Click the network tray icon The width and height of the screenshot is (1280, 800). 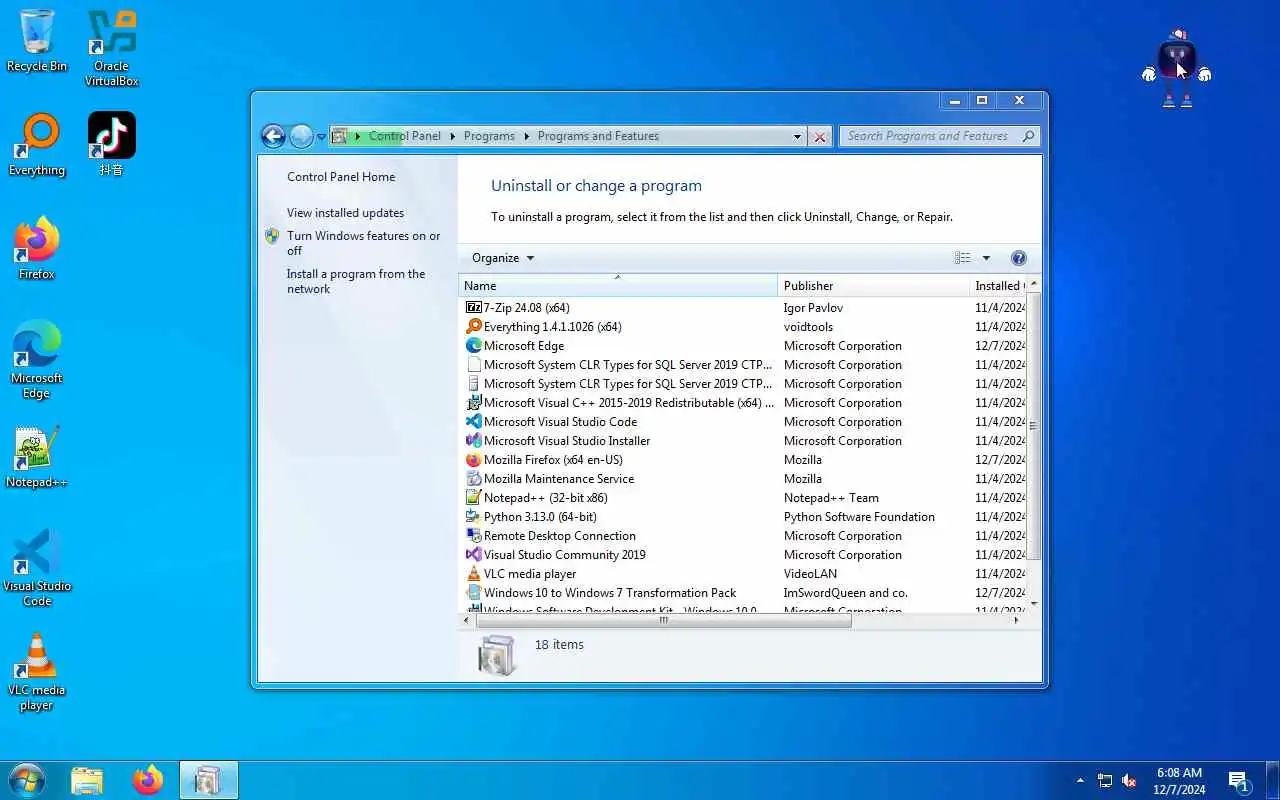pos(1105,781)
